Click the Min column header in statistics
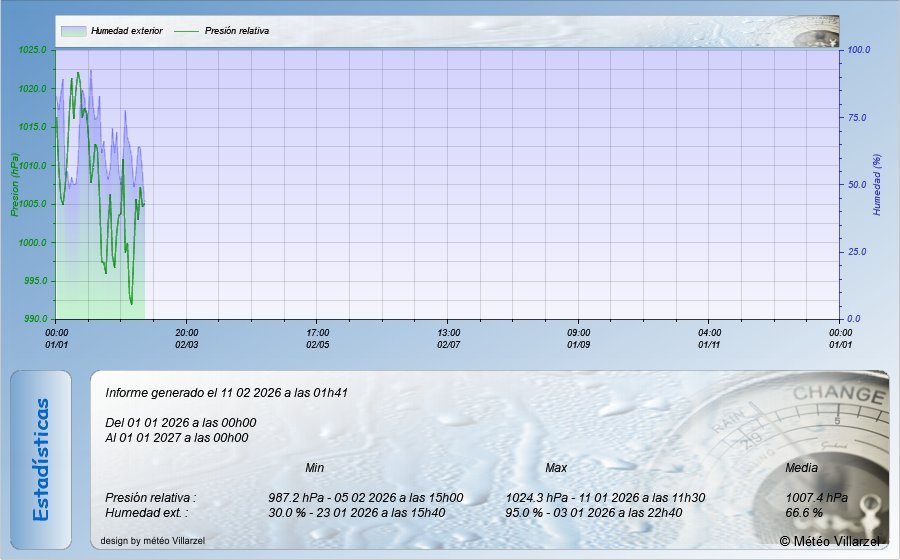This screenshot has width=900, height=560. 315,468
